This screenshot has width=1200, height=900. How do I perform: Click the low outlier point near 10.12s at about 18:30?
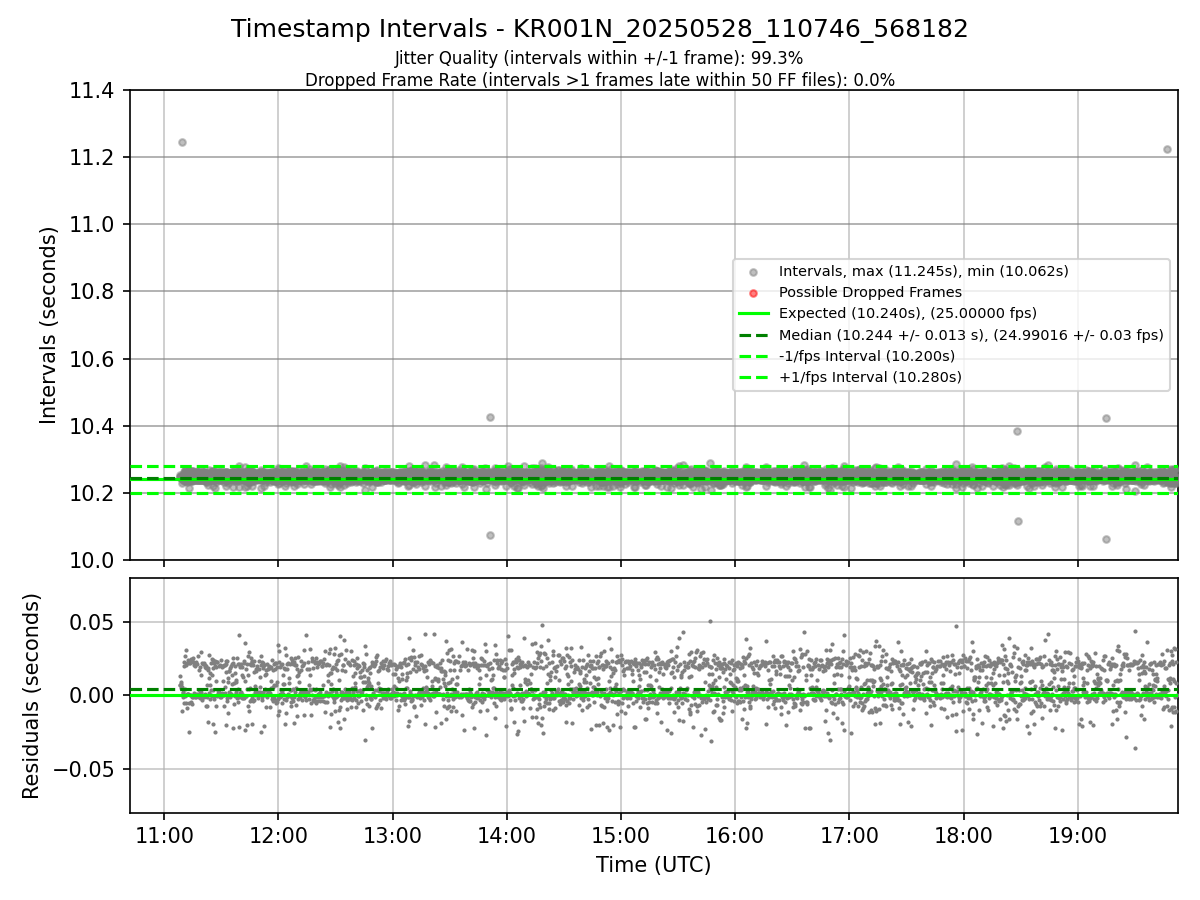pyautogui.click(x=1018, y=521)
